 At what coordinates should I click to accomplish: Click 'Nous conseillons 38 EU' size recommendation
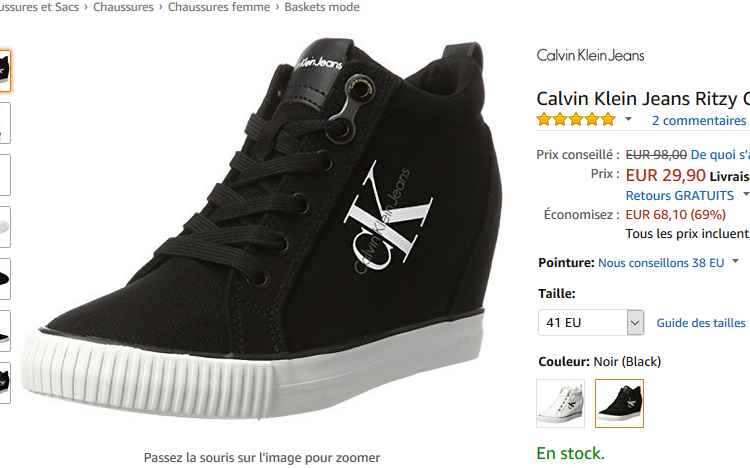pos(661,263)
